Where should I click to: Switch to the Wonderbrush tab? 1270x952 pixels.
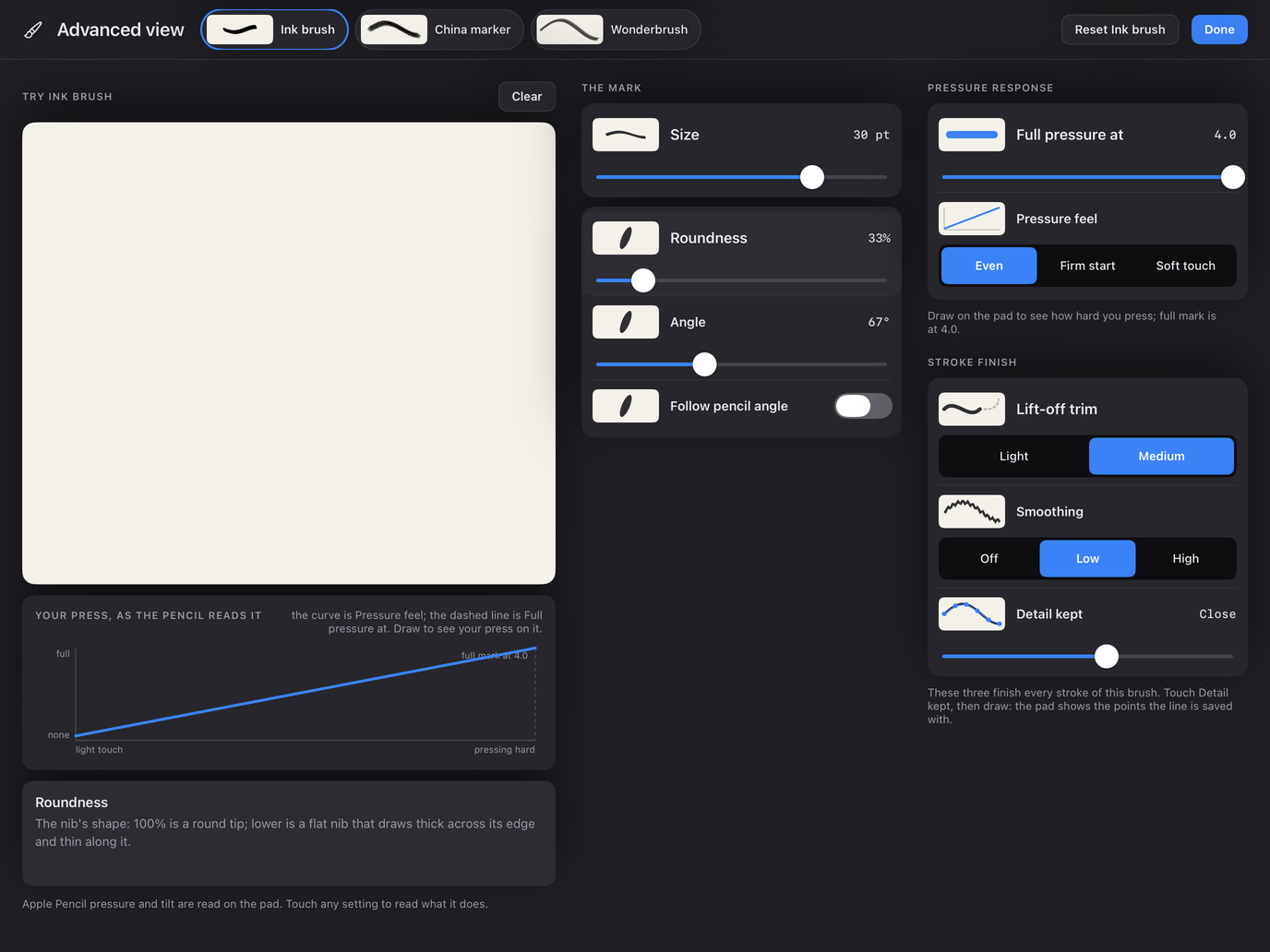[617, 30]
